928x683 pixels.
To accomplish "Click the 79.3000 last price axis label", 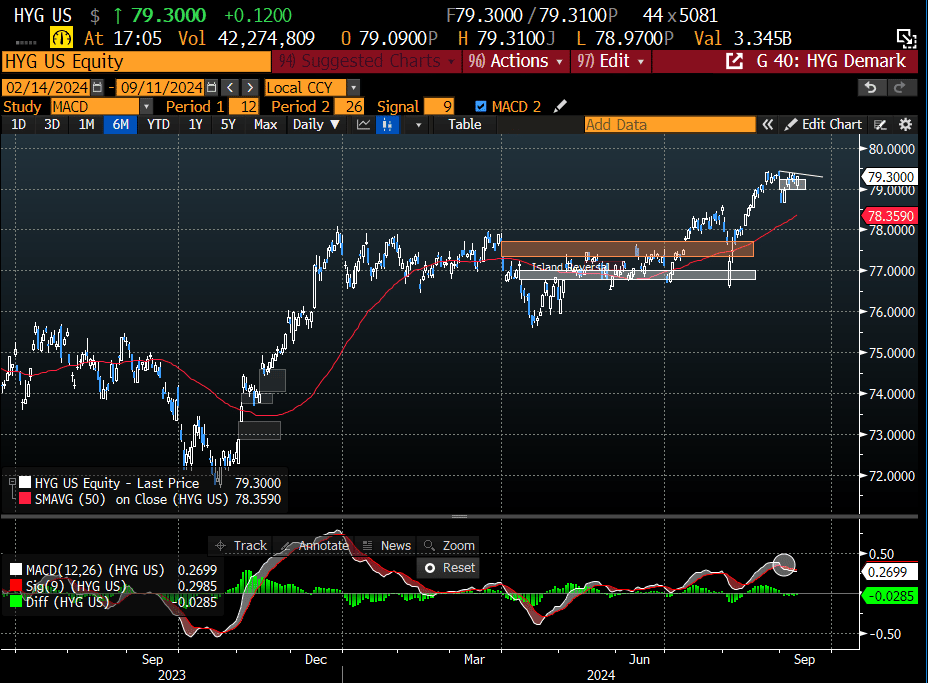I will (x=890, y=177).
